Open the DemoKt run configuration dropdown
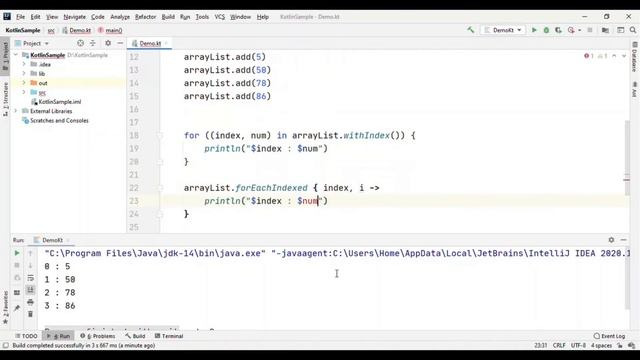The width and height of the screenshot is (640, 360). coord(503,30)
